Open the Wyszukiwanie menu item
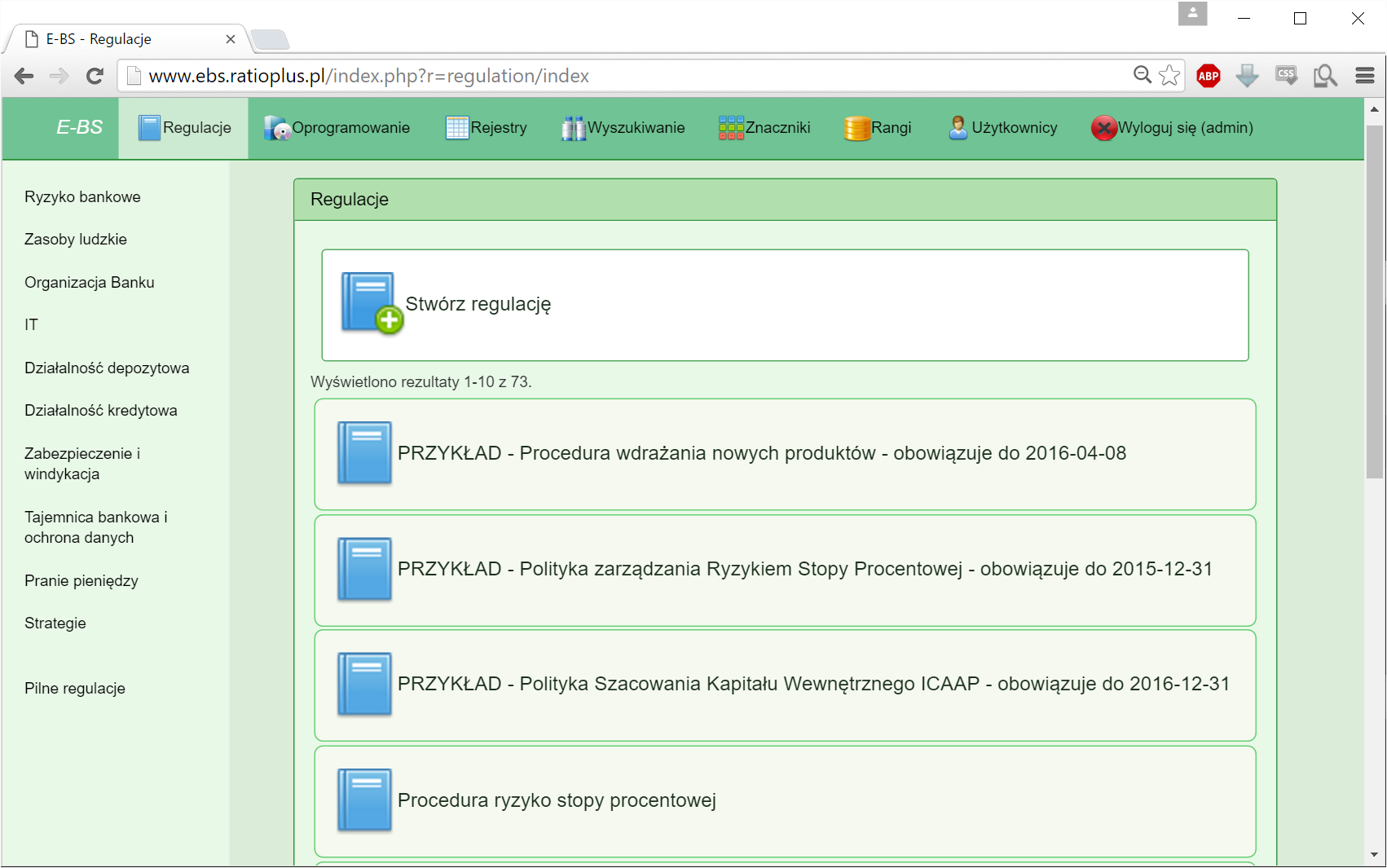 623,128
